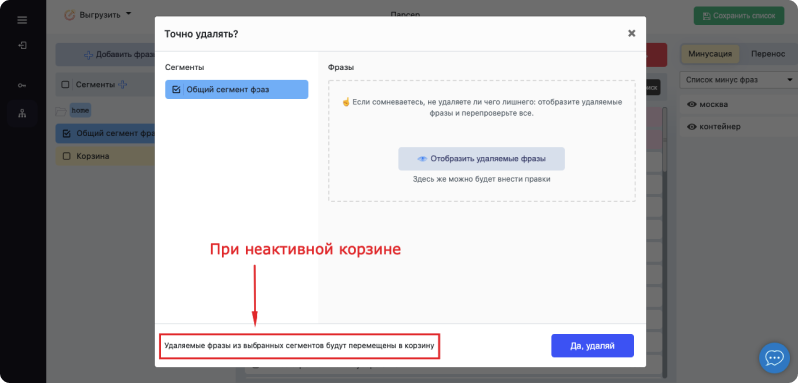
Task: Click the Точно удалять? dialog title
Action: point(201,34)
